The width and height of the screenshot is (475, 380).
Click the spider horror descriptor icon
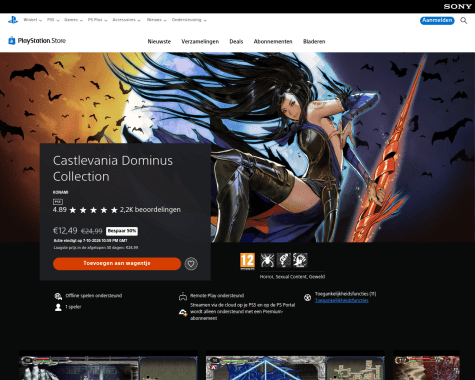click(267, 260)
